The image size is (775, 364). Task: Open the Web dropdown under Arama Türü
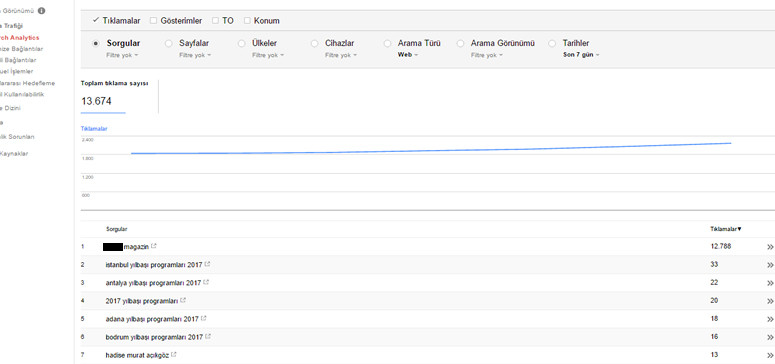[x=408, y=55]
